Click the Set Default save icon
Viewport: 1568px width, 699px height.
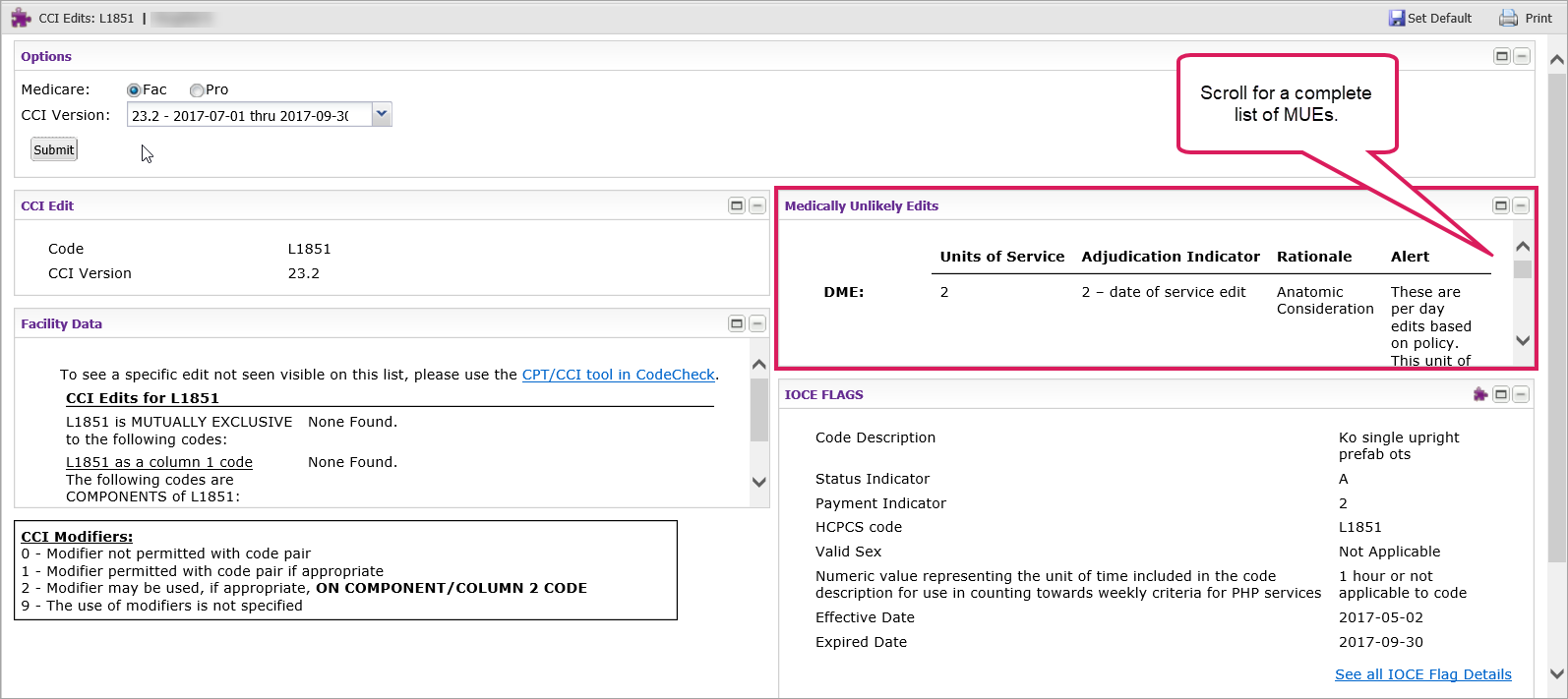[1396, 18]
